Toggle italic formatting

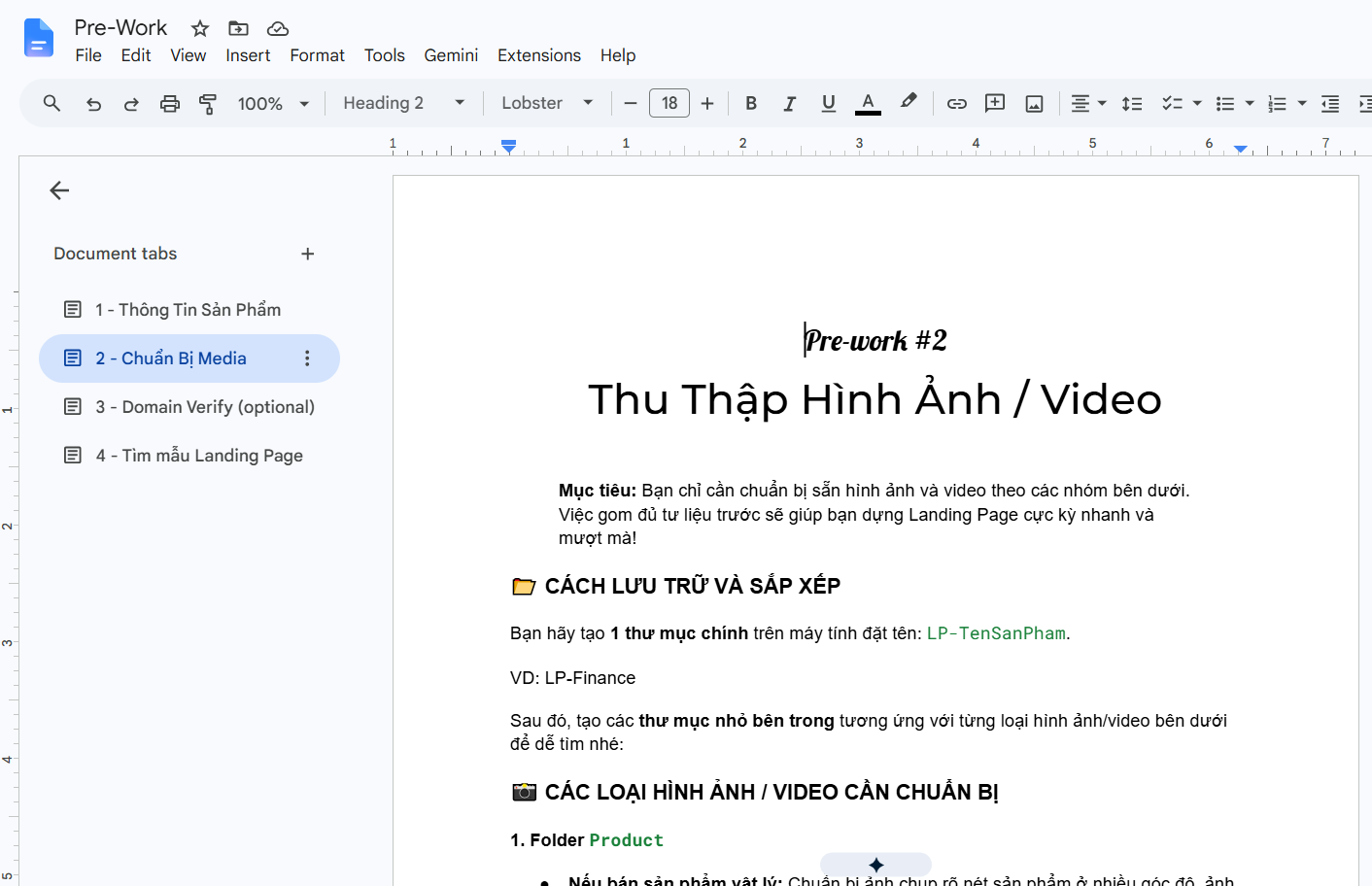pyautogui.click(x=790, y=103)
